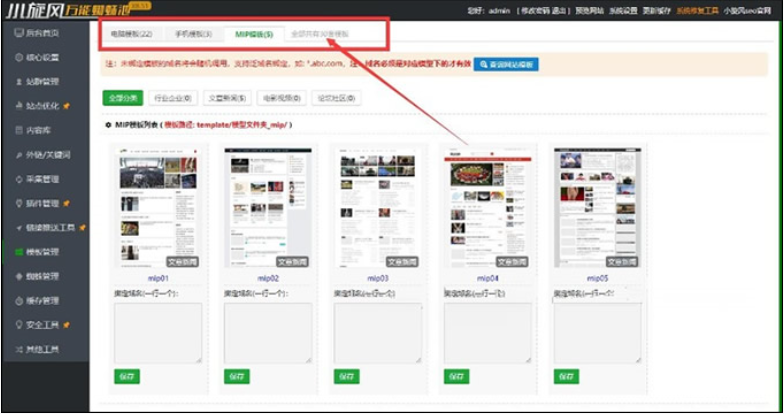This screenshot has width=784, height=414.
Task: Click the green 保存 button under mip05
Action: click(566, 376)
